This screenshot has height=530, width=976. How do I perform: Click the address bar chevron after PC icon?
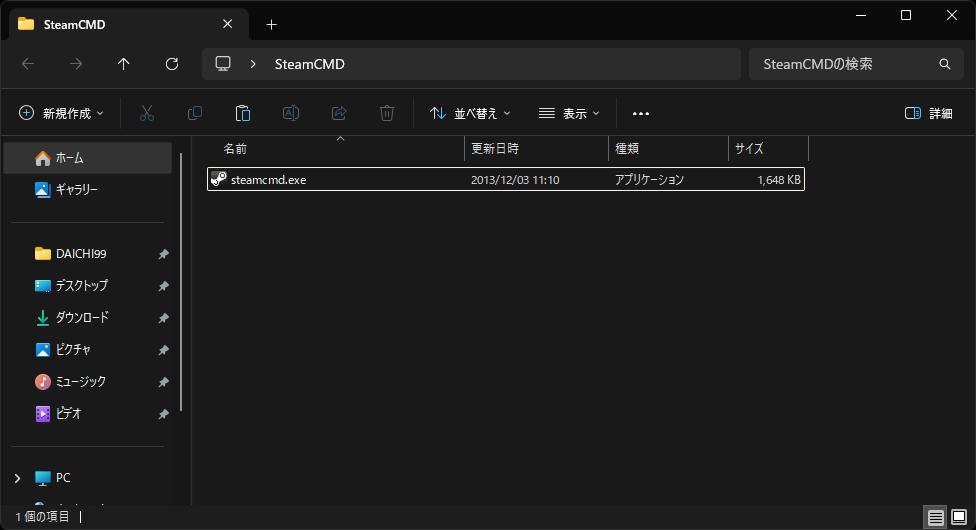coord(253,64)
